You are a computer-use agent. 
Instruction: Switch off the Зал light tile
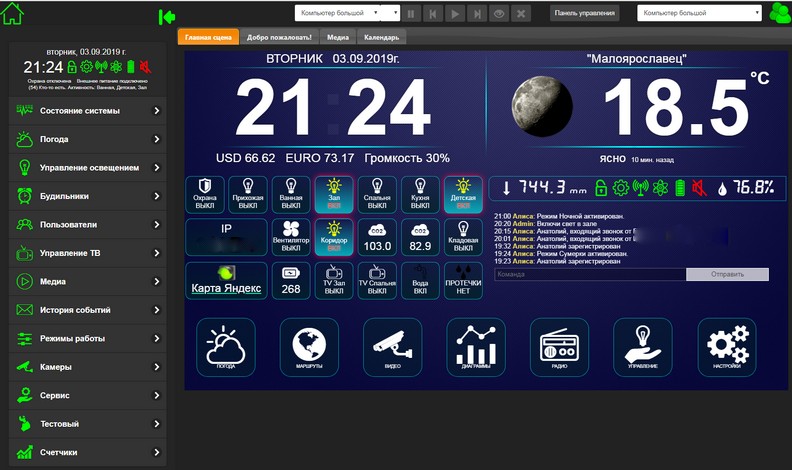(334, 194)
